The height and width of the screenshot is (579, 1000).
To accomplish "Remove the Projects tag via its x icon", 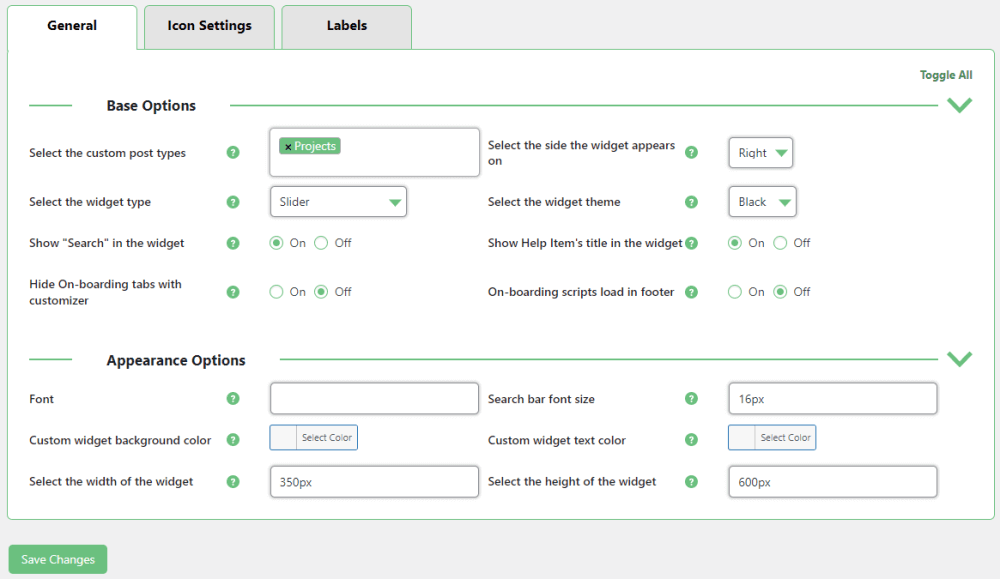I will pyautogui.click(x=288, y=147).
